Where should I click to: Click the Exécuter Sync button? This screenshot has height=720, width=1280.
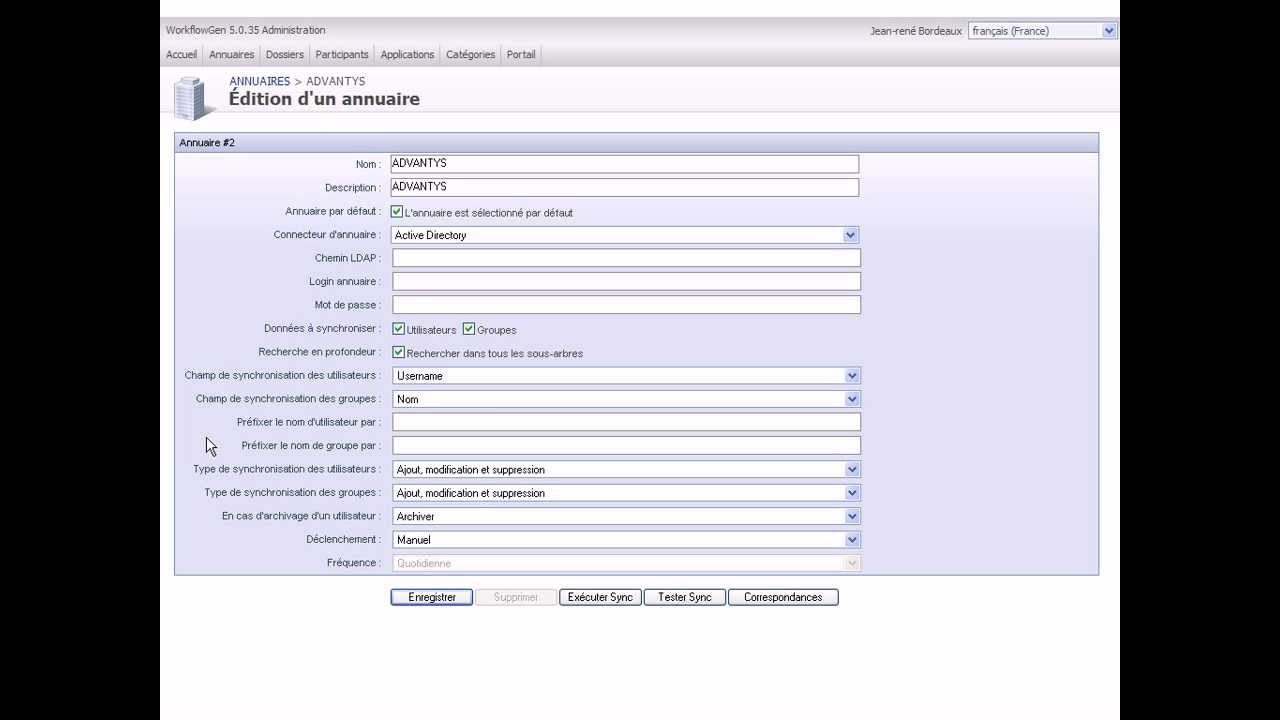click(600, 597)
